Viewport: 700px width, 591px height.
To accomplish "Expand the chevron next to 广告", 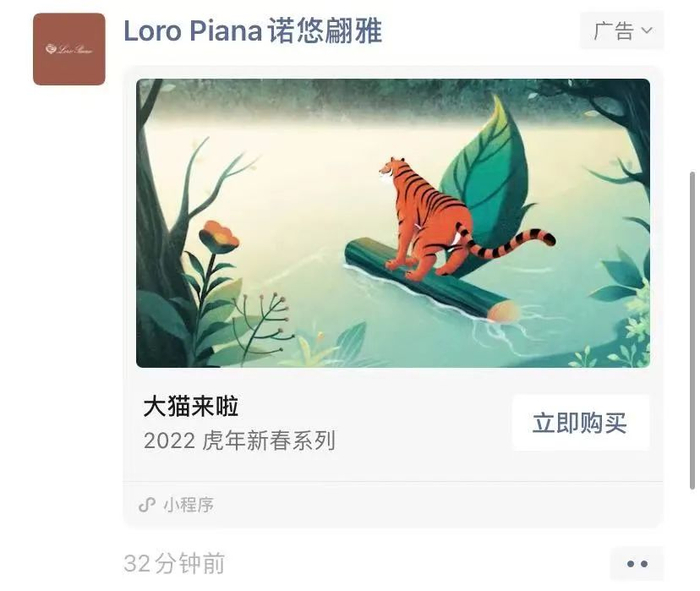I will point(647,31).
